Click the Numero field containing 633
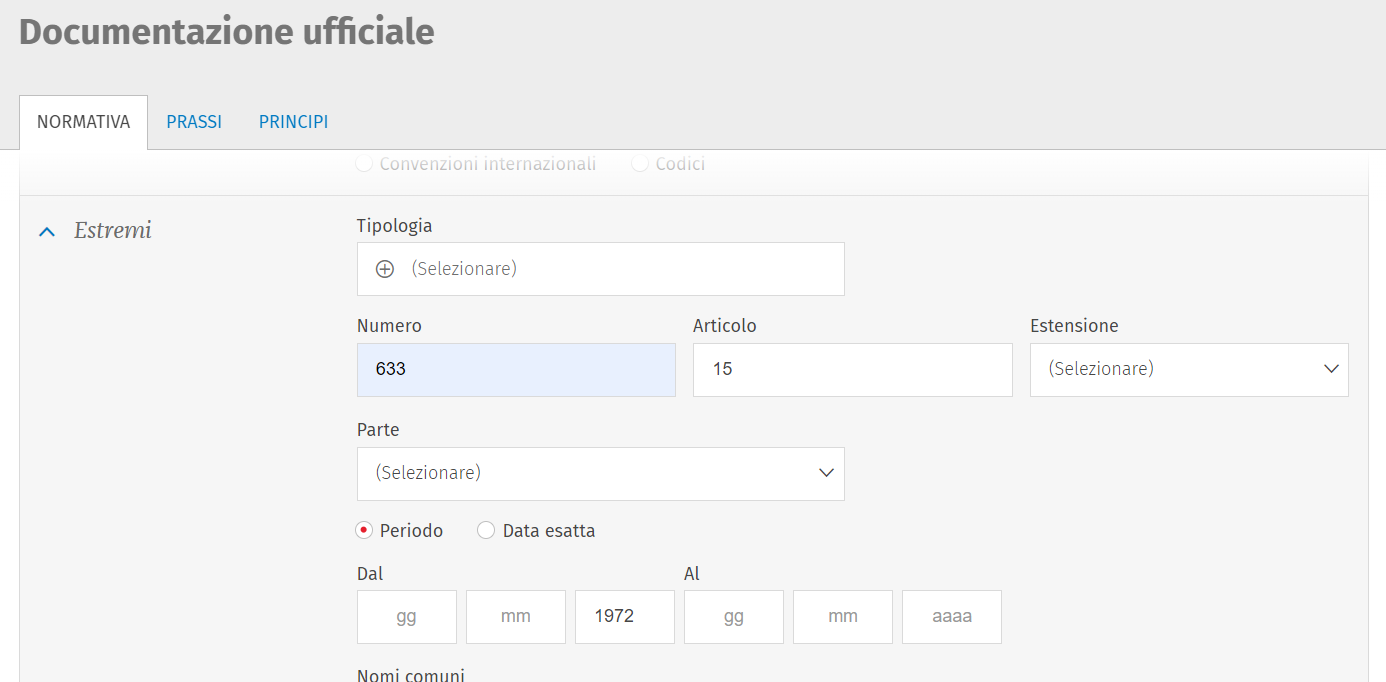This screenshot has width=1386, height=682. tap(516, 369)
